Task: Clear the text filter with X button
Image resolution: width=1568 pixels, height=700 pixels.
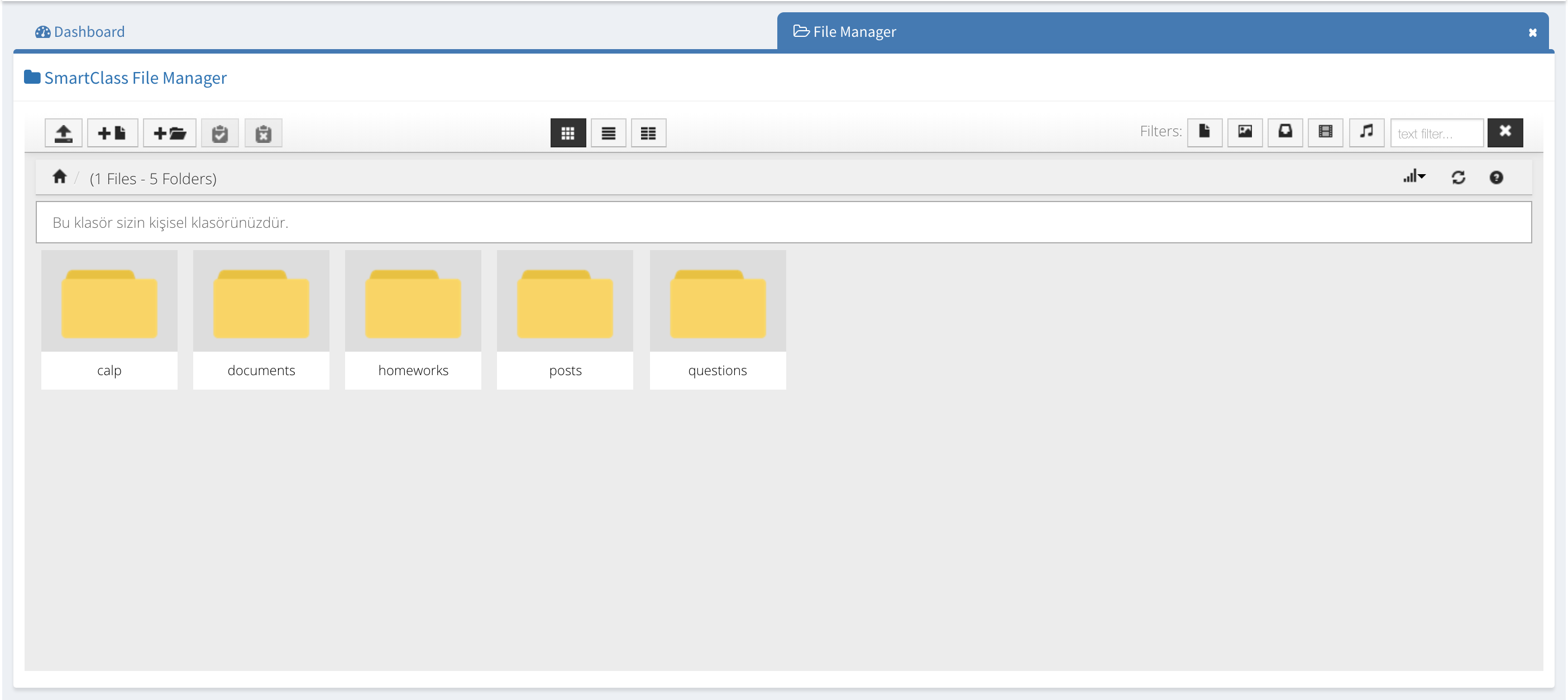Action: click(x=1504, y=132)
